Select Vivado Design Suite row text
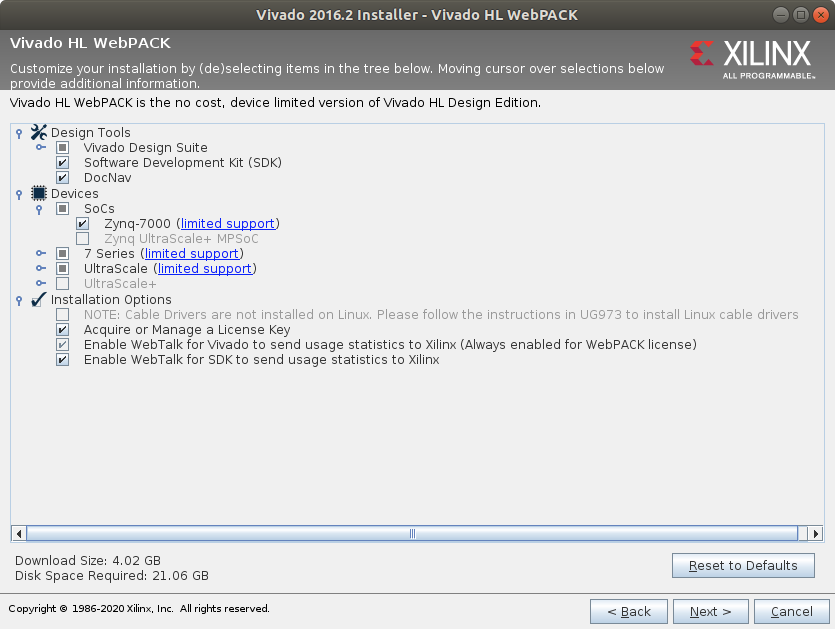 tap(145, 148)
